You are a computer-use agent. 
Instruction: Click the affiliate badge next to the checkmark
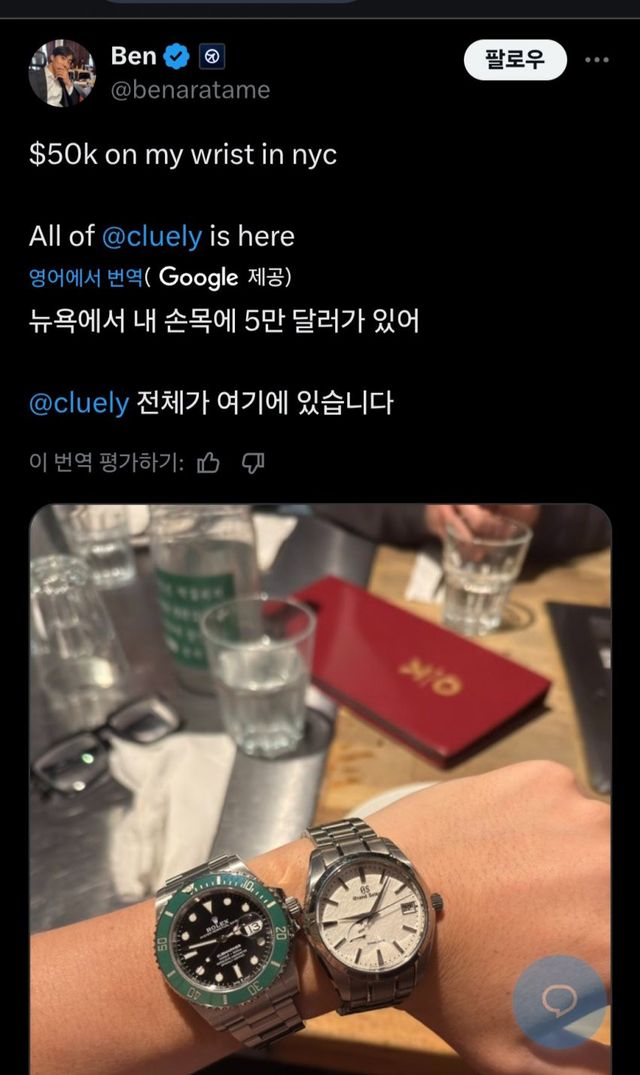point(212,57)
